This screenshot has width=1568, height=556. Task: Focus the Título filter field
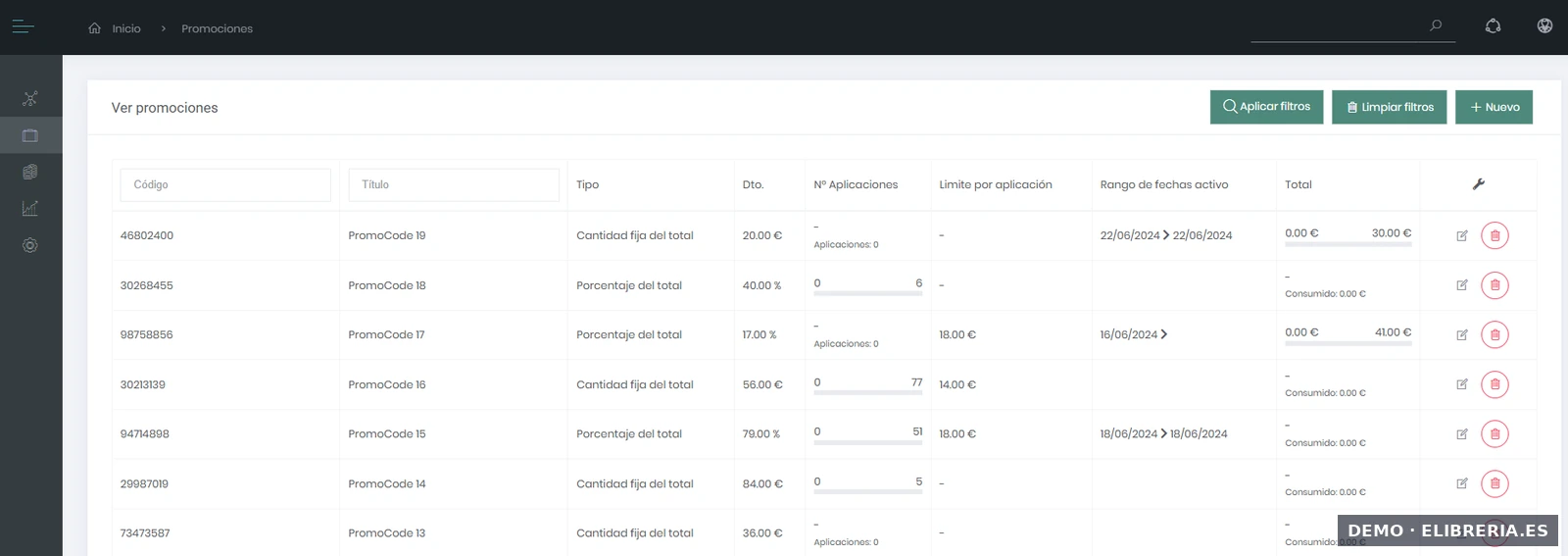pos(453,184)
